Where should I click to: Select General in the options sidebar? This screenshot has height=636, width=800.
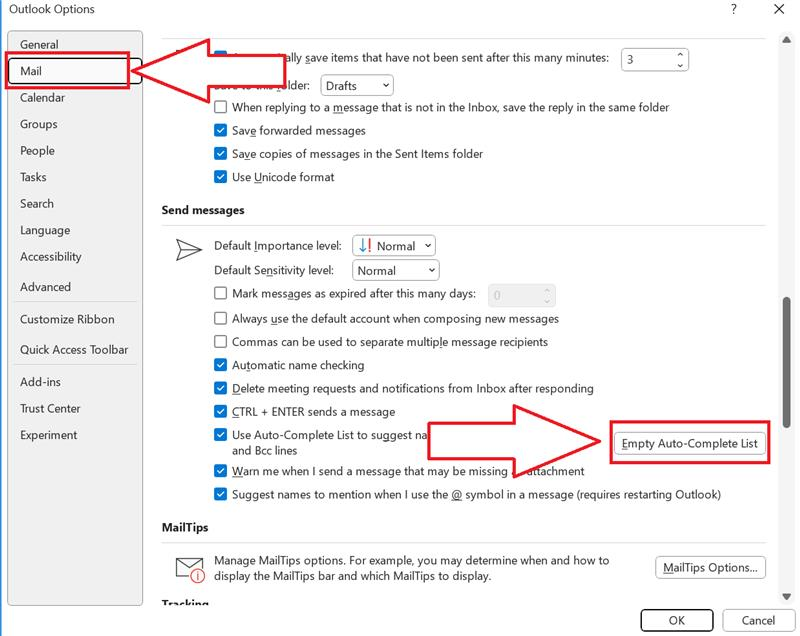click(x=39, y=44)
